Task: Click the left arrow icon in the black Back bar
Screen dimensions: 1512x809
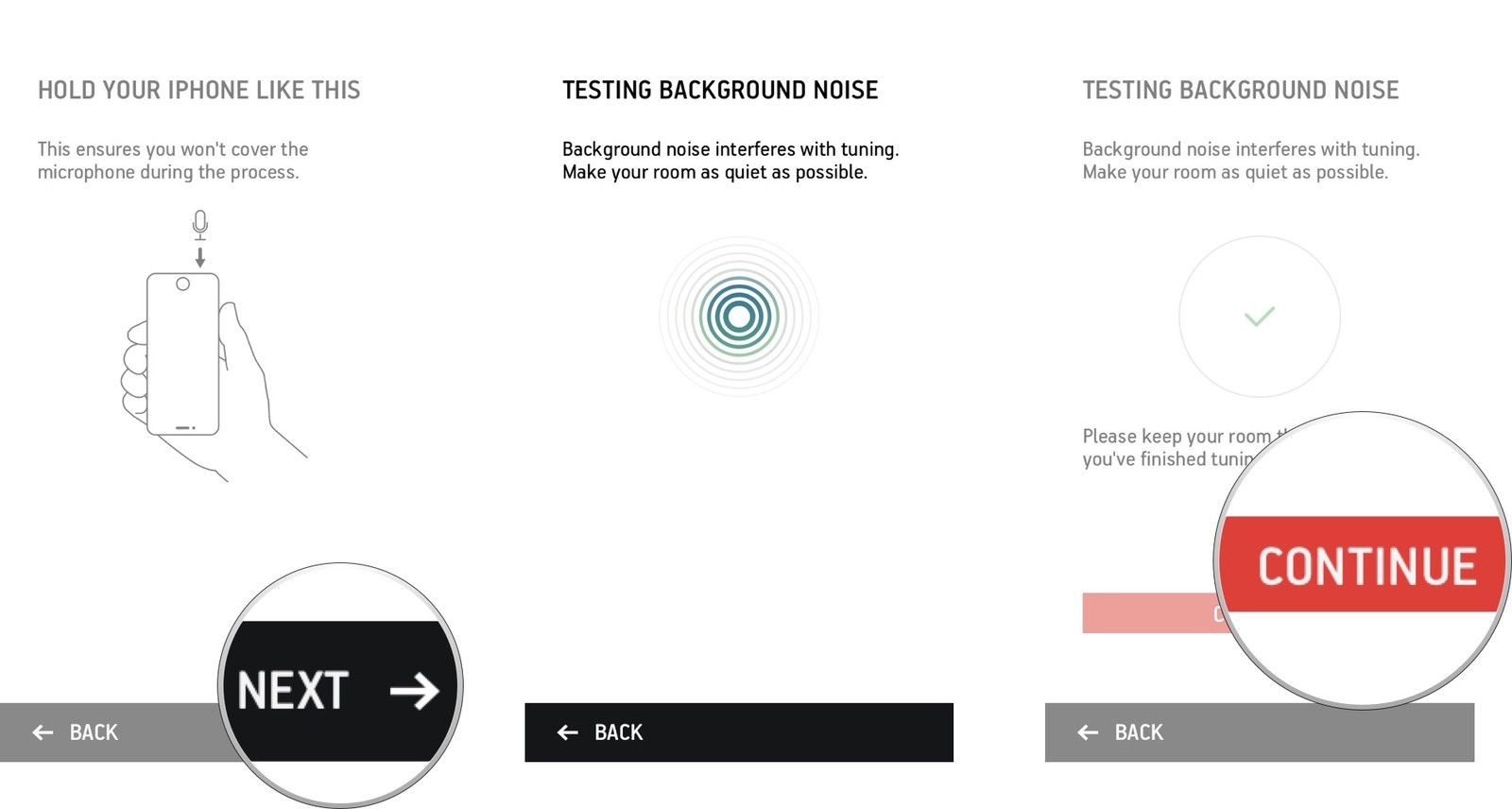Action: point(568,732)
